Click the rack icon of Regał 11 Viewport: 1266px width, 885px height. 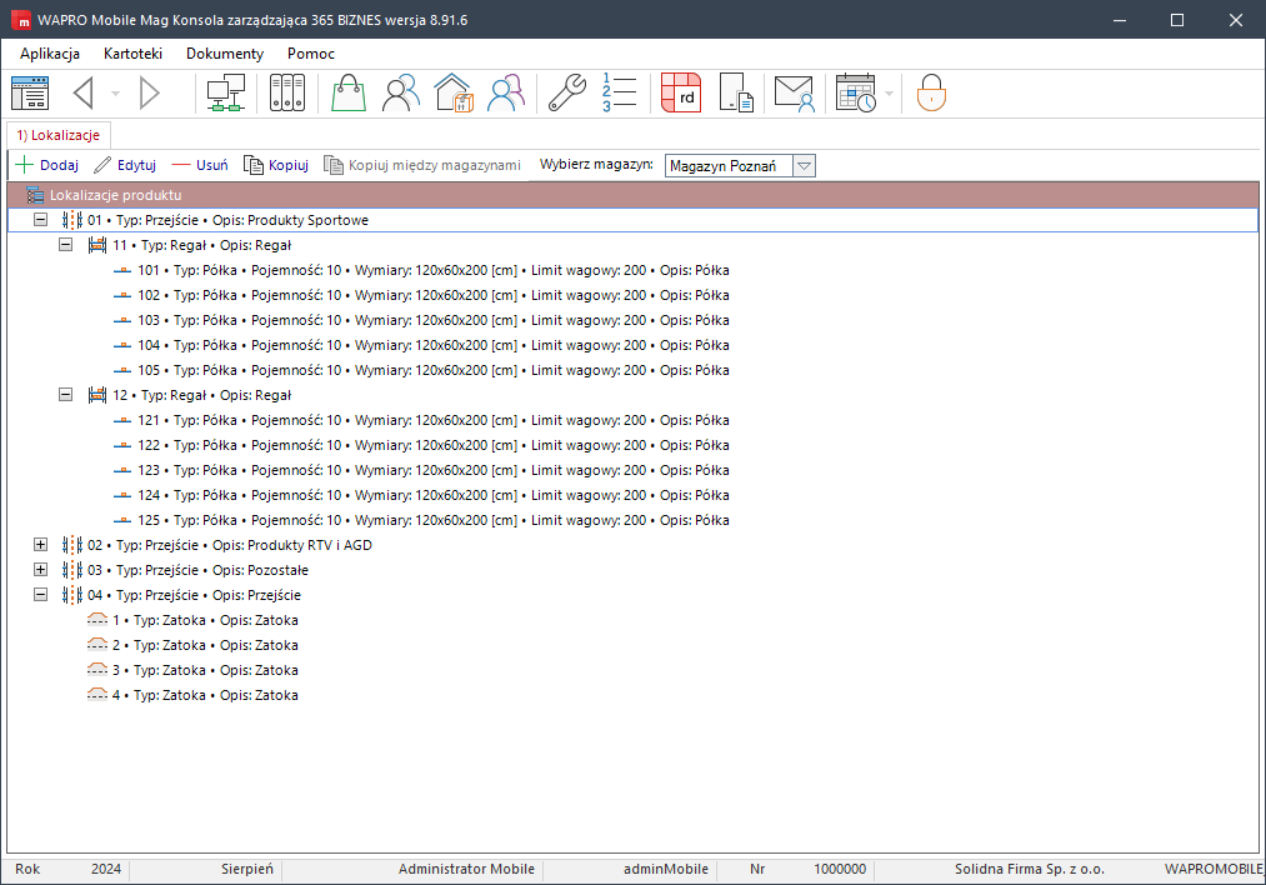pyautogui.click(x=97, y=245)
